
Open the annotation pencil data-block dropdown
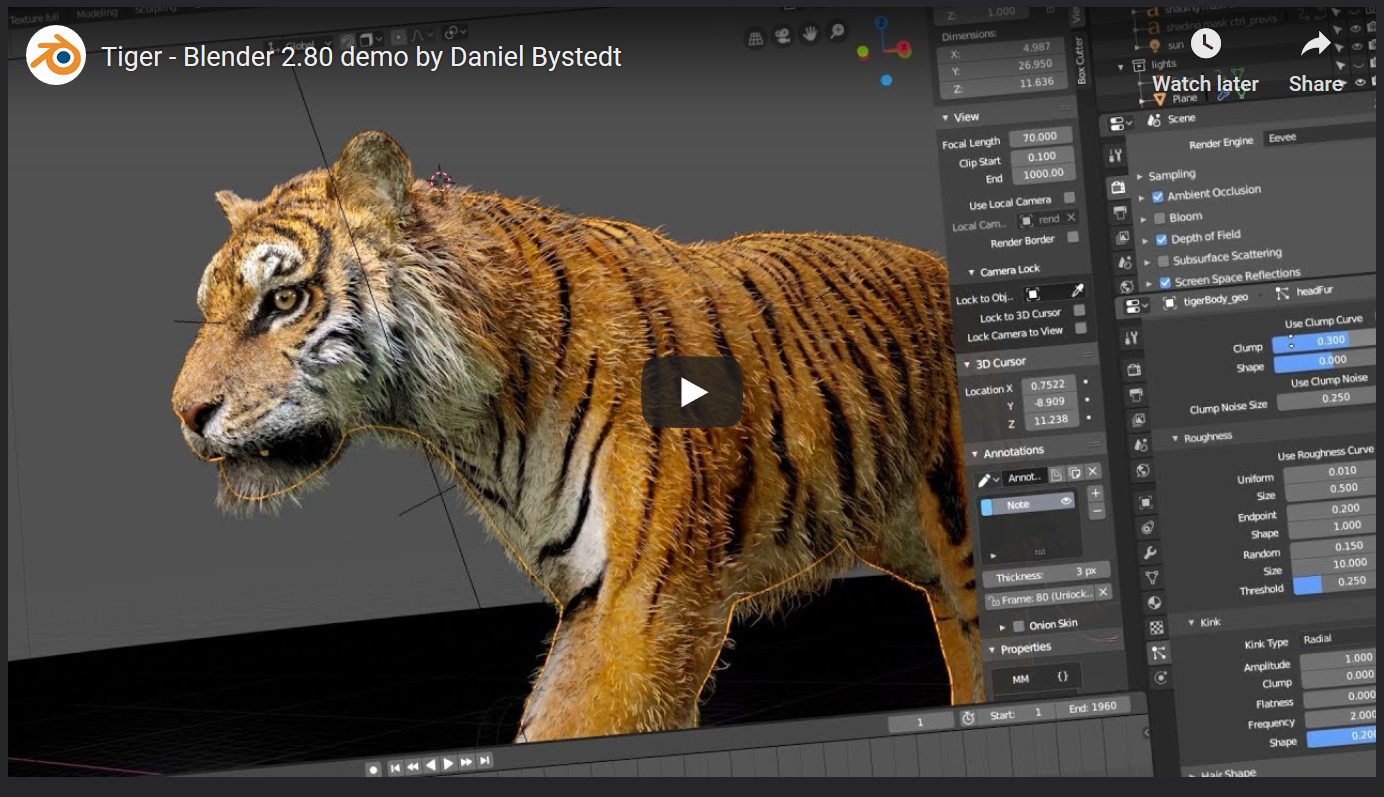[989, 479]
